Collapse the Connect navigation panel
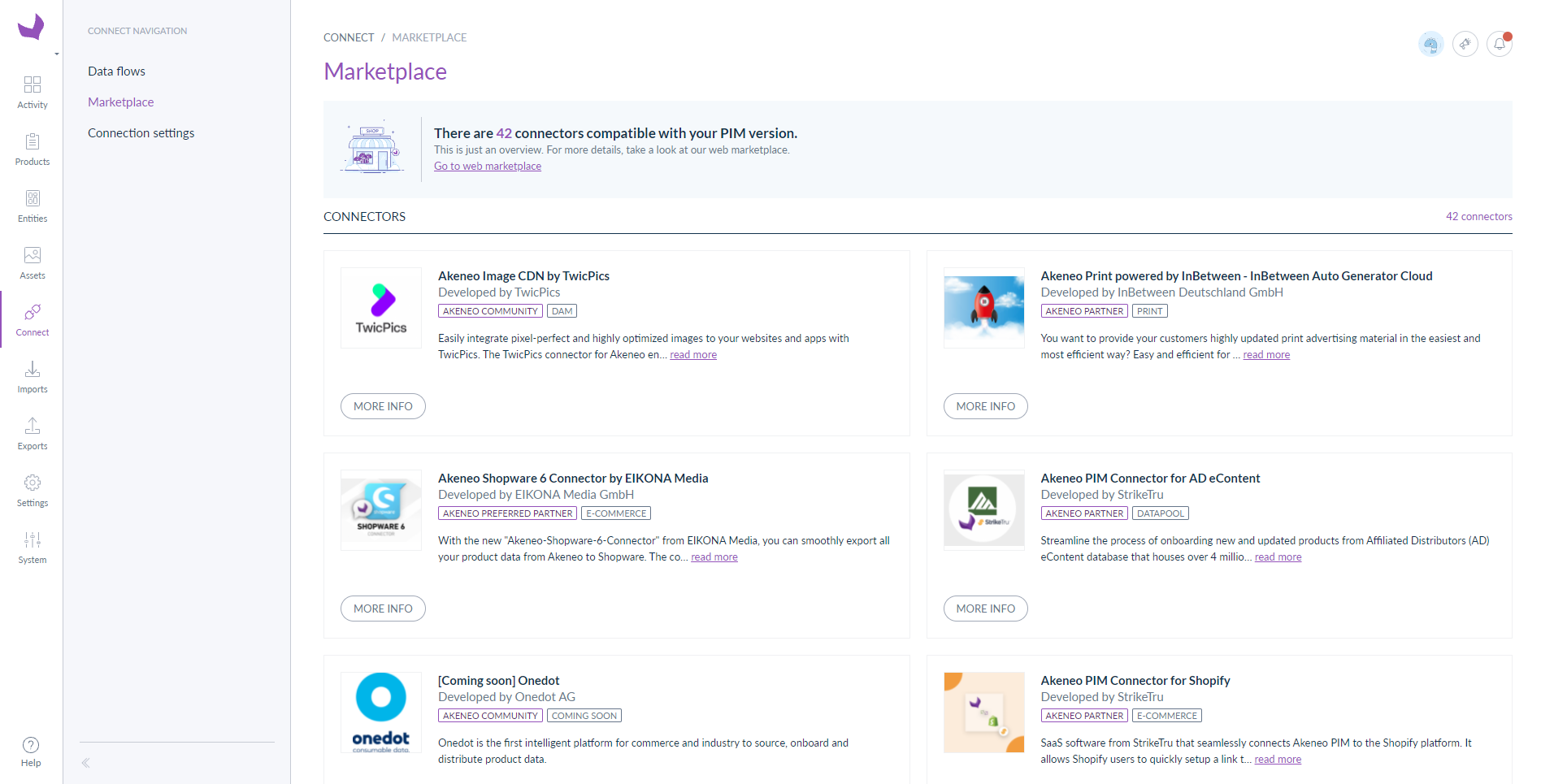The image size is (1541, 784). tap(85, 763)
